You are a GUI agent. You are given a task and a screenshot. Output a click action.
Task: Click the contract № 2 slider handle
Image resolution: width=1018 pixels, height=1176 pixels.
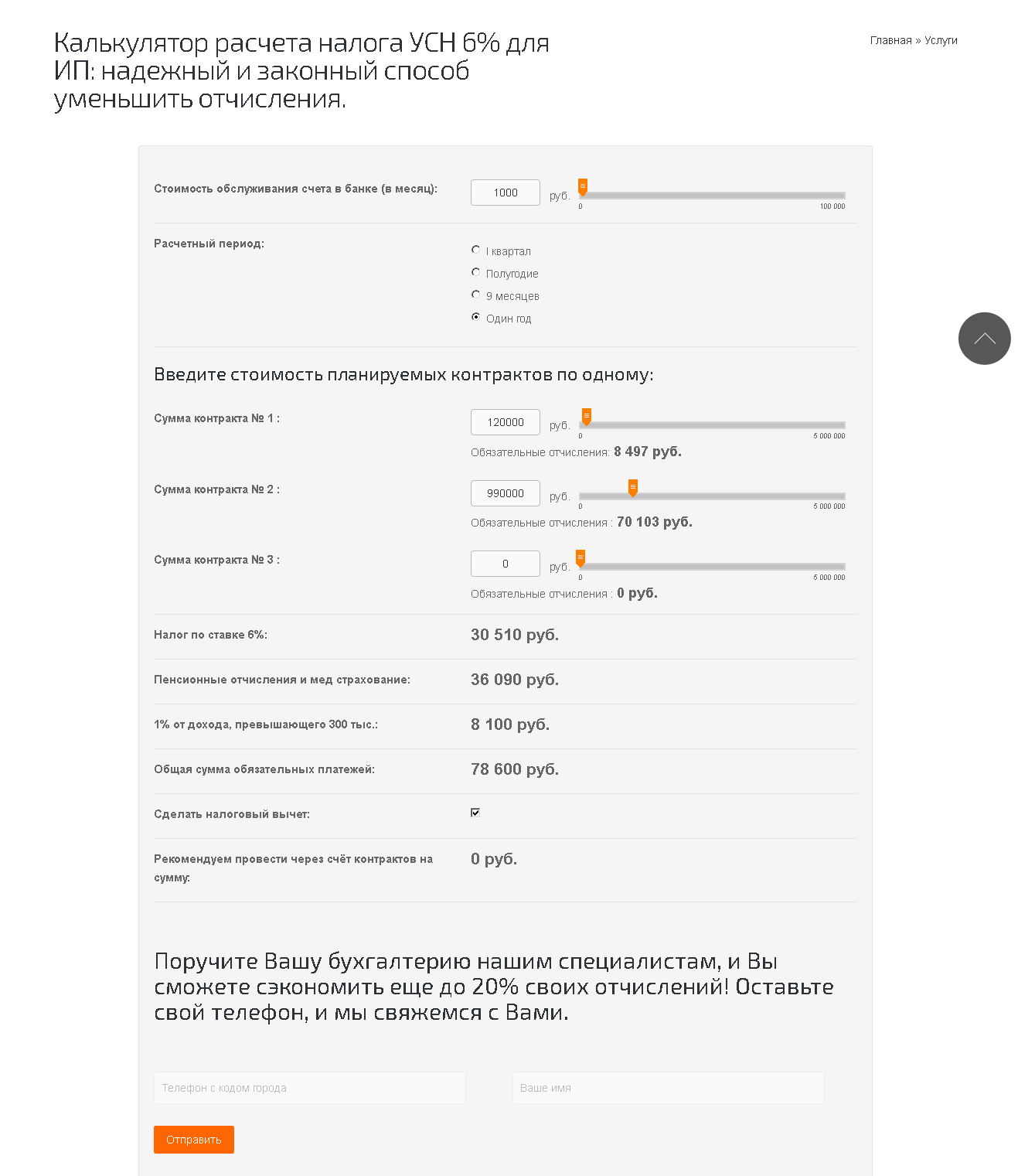click(633, 487)
